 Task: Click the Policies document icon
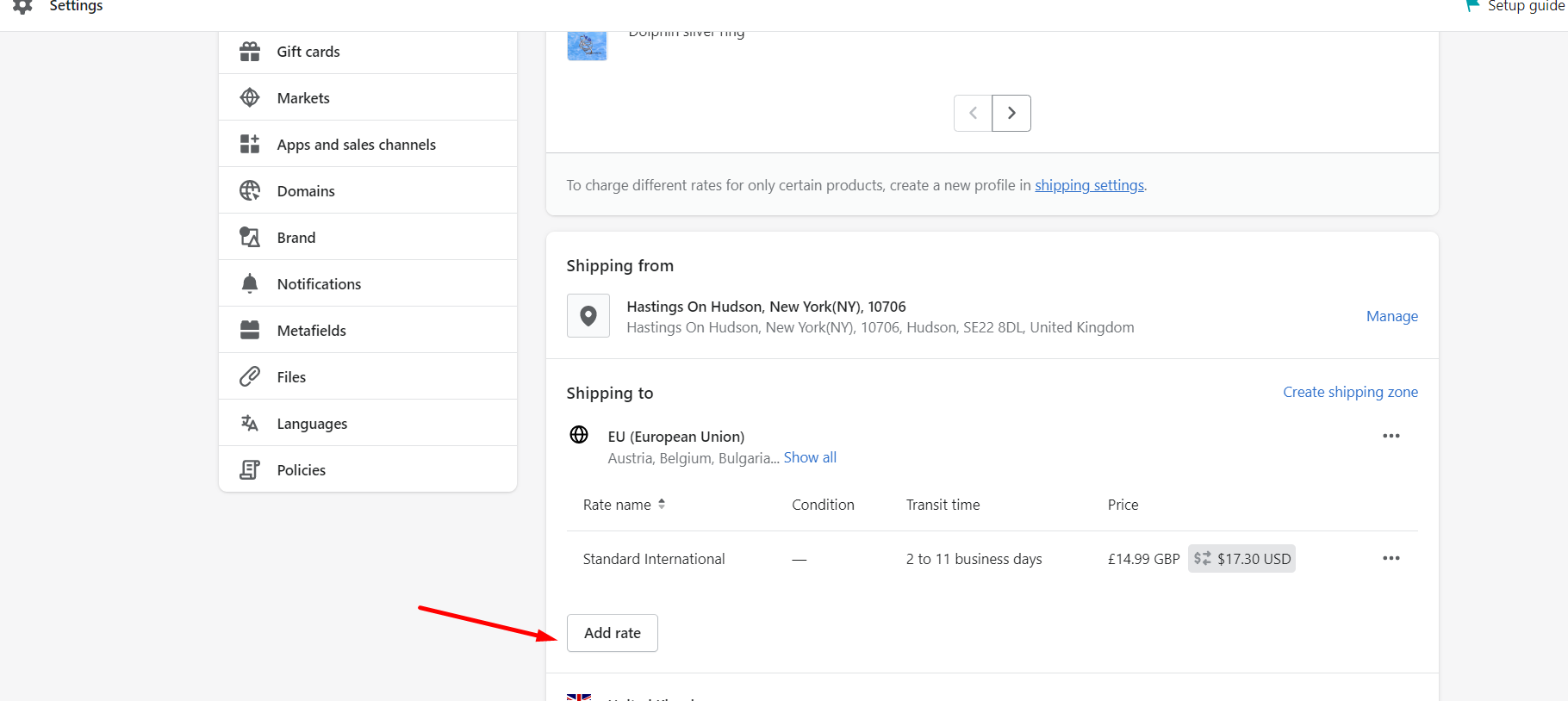coord(250,470)
